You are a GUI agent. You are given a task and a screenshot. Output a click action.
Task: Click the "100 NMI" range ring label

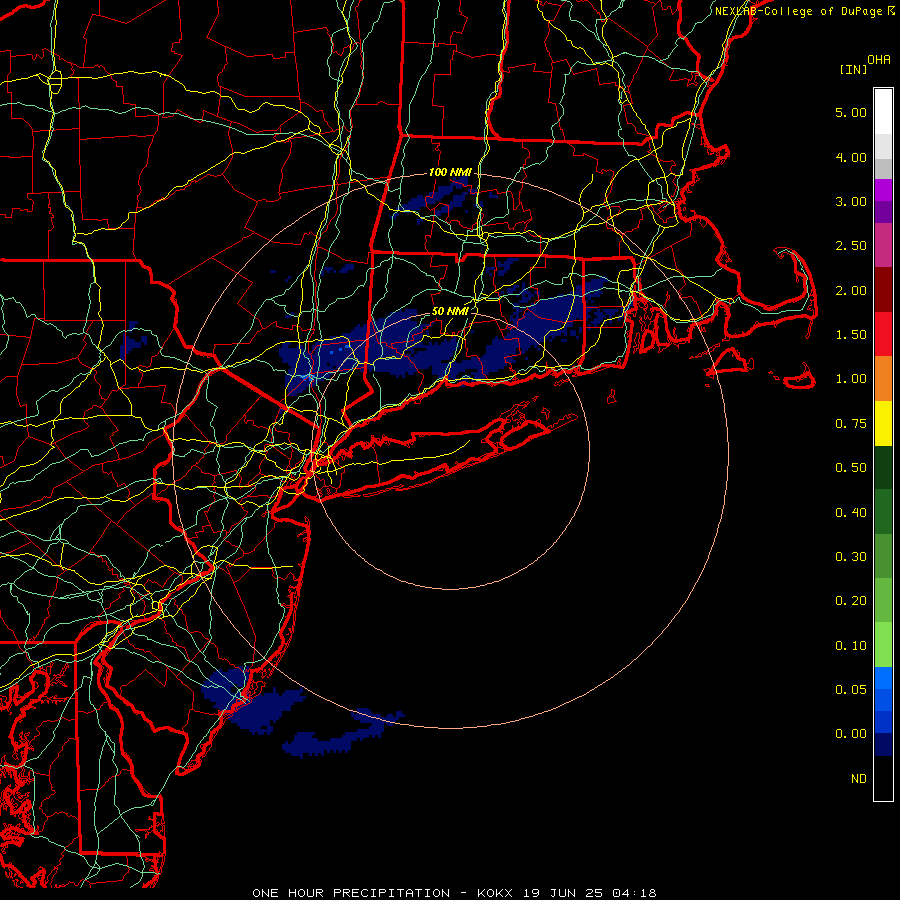450,172
